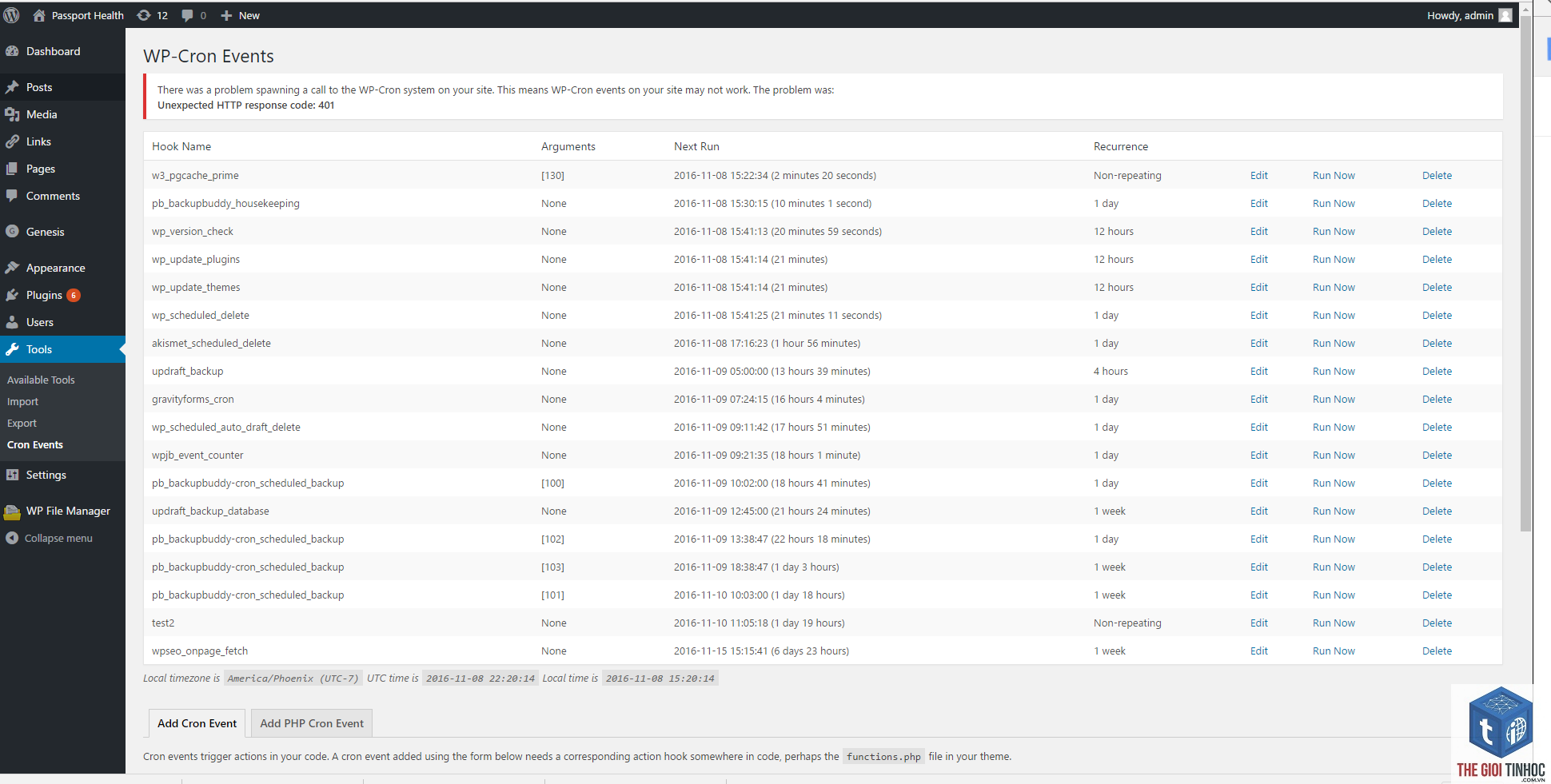Click the Appearance paintbrush icon
Image resolution: width=1551 pixels, height=784 pixels.
pos(12,268)
